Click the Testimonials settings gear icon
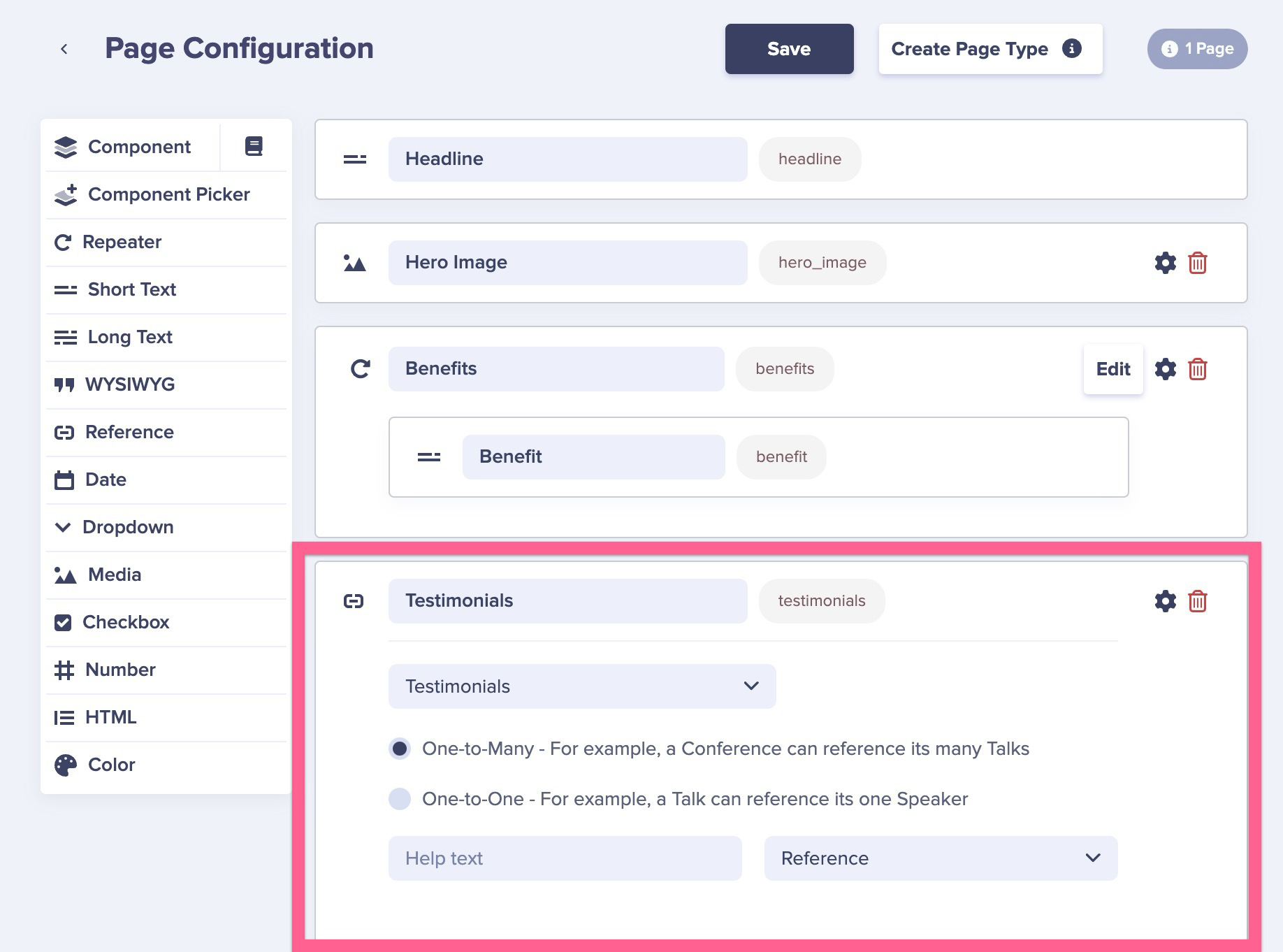 click(1165, 601)
